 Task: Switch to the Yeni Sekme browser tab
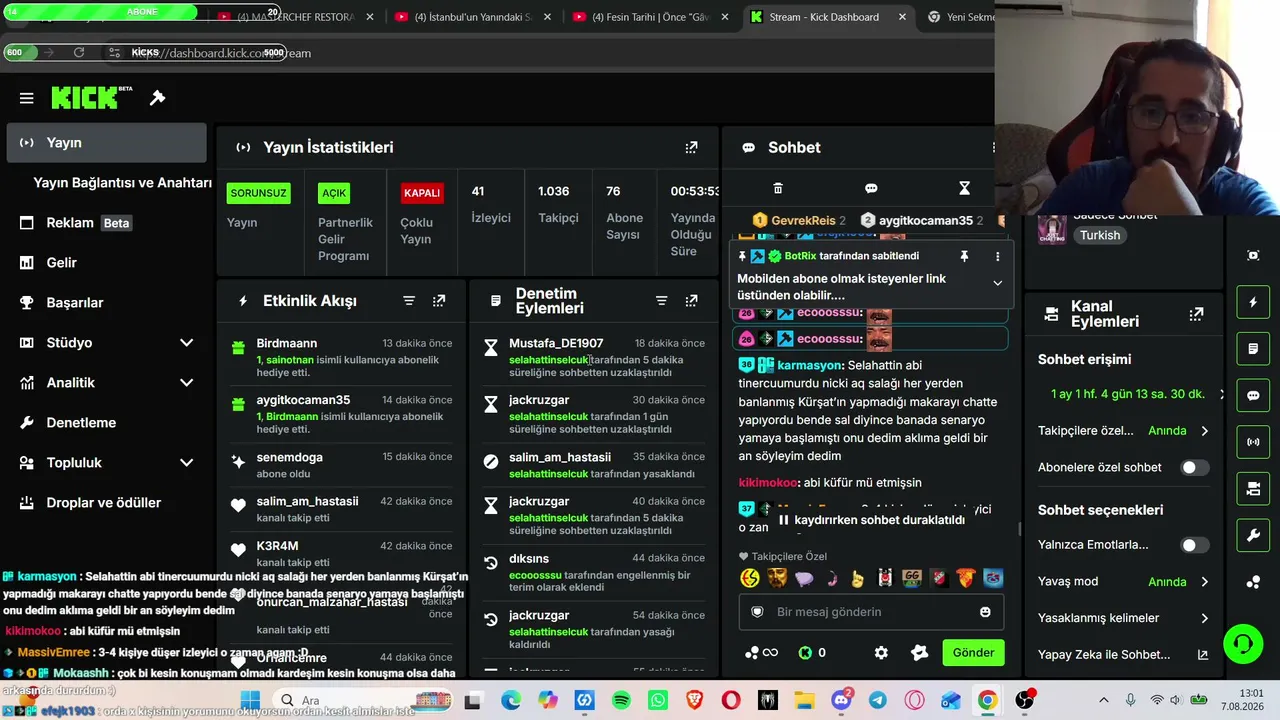958,17
